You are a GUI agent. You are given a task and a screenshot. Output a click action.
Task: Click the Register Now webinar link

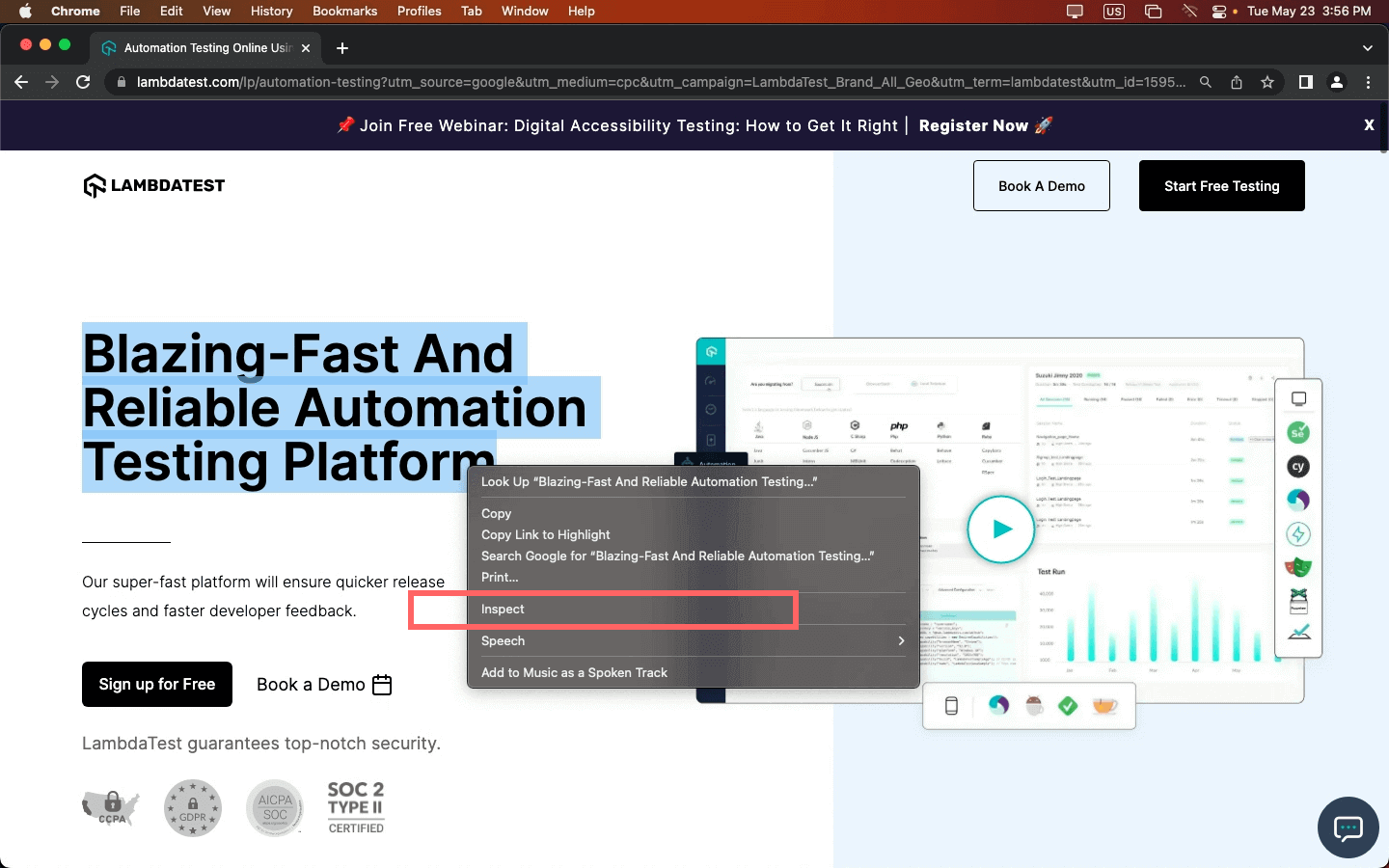coord(973,125)
